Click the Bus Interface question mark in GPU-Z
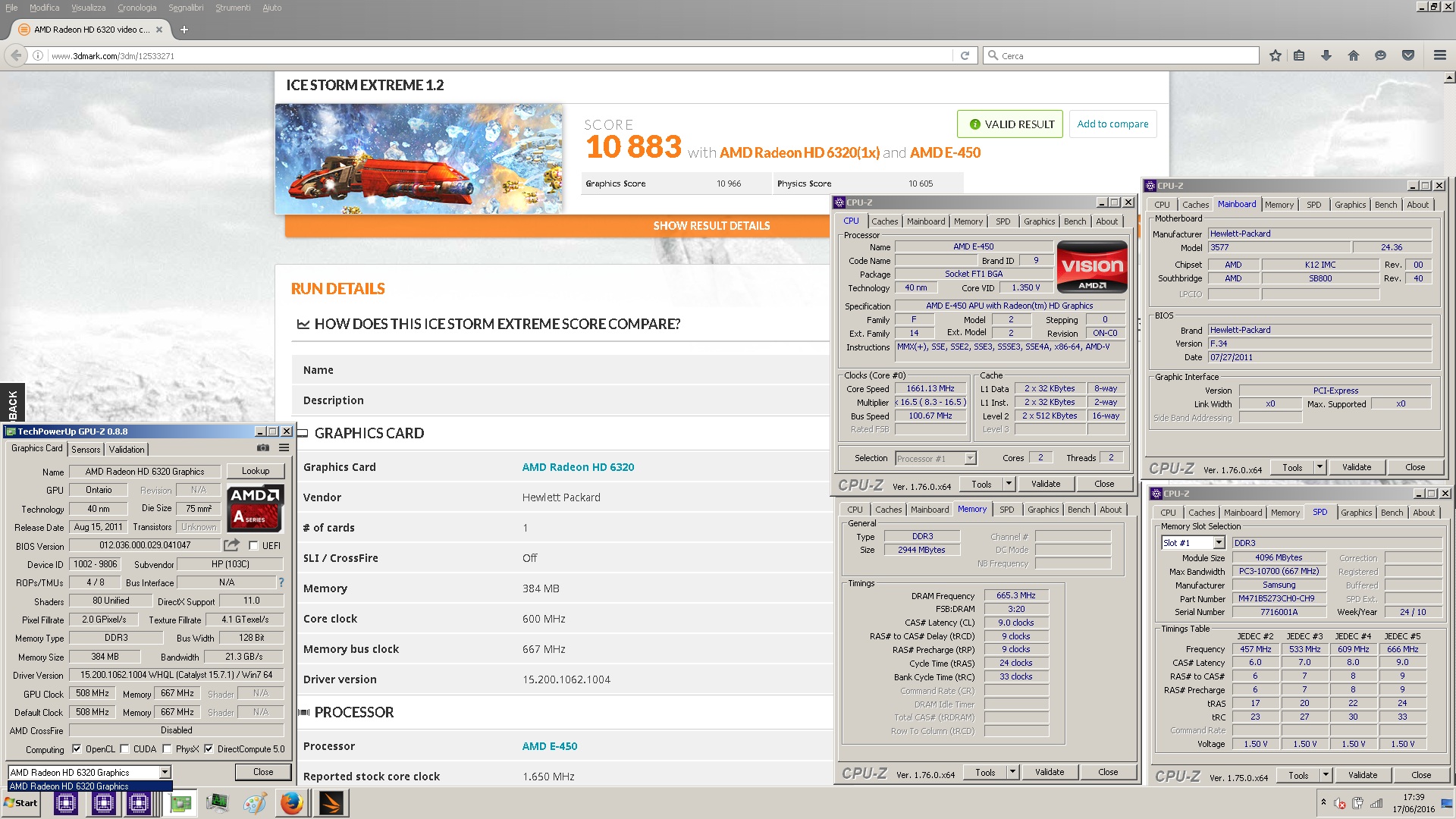Screen dimensions: 1456x819 (281, 582)
